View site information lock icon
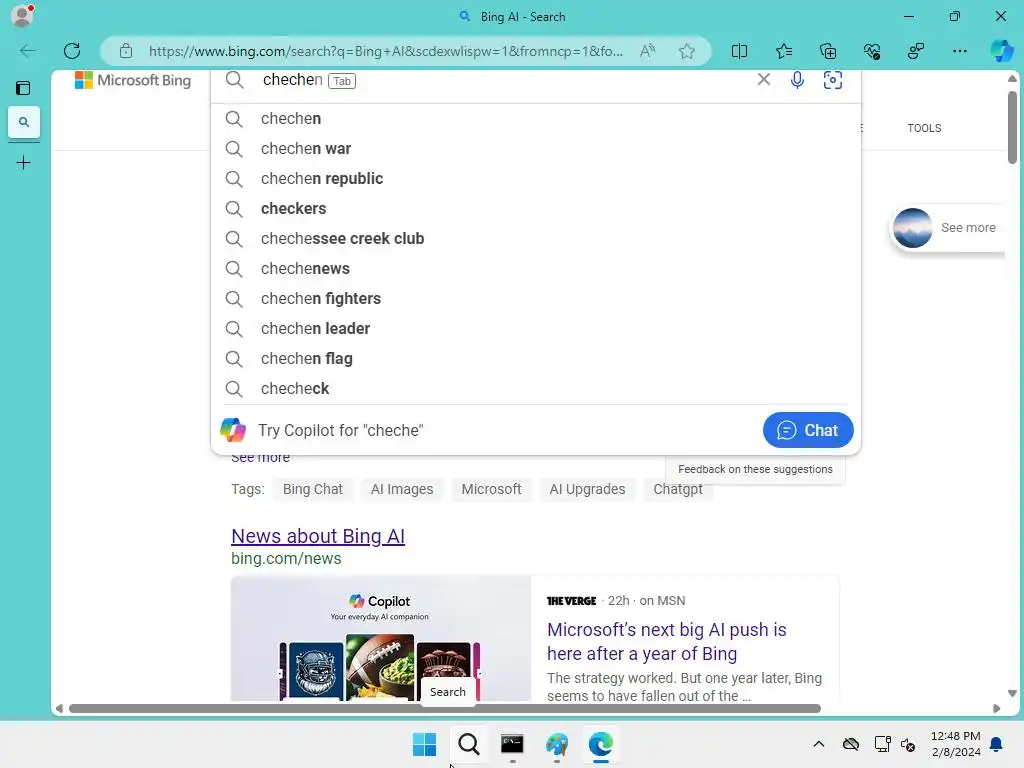Image resolution: width=1024 pixels, height=768 pixels. coord(126,51)
